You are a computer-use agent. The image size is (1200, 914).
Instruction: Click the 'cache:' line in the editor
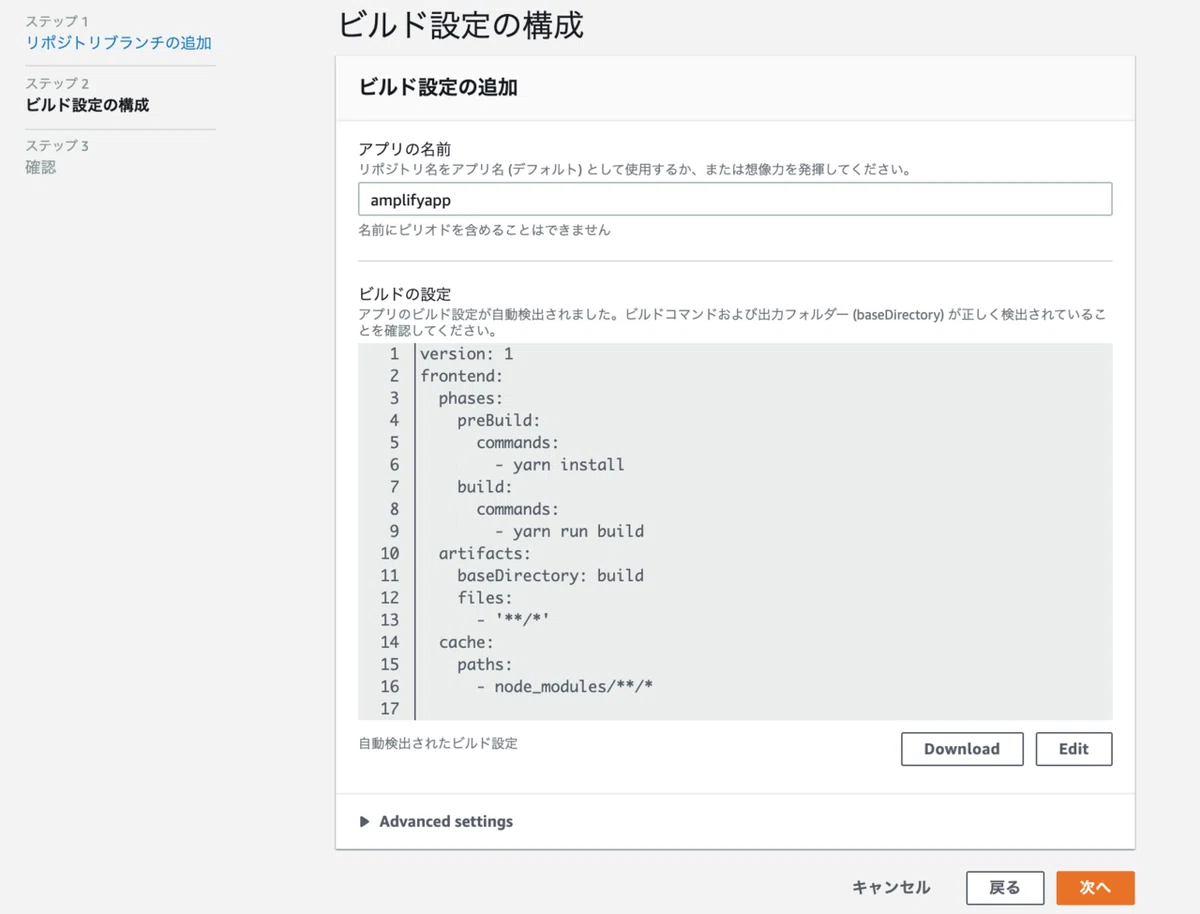pos(466,642)
